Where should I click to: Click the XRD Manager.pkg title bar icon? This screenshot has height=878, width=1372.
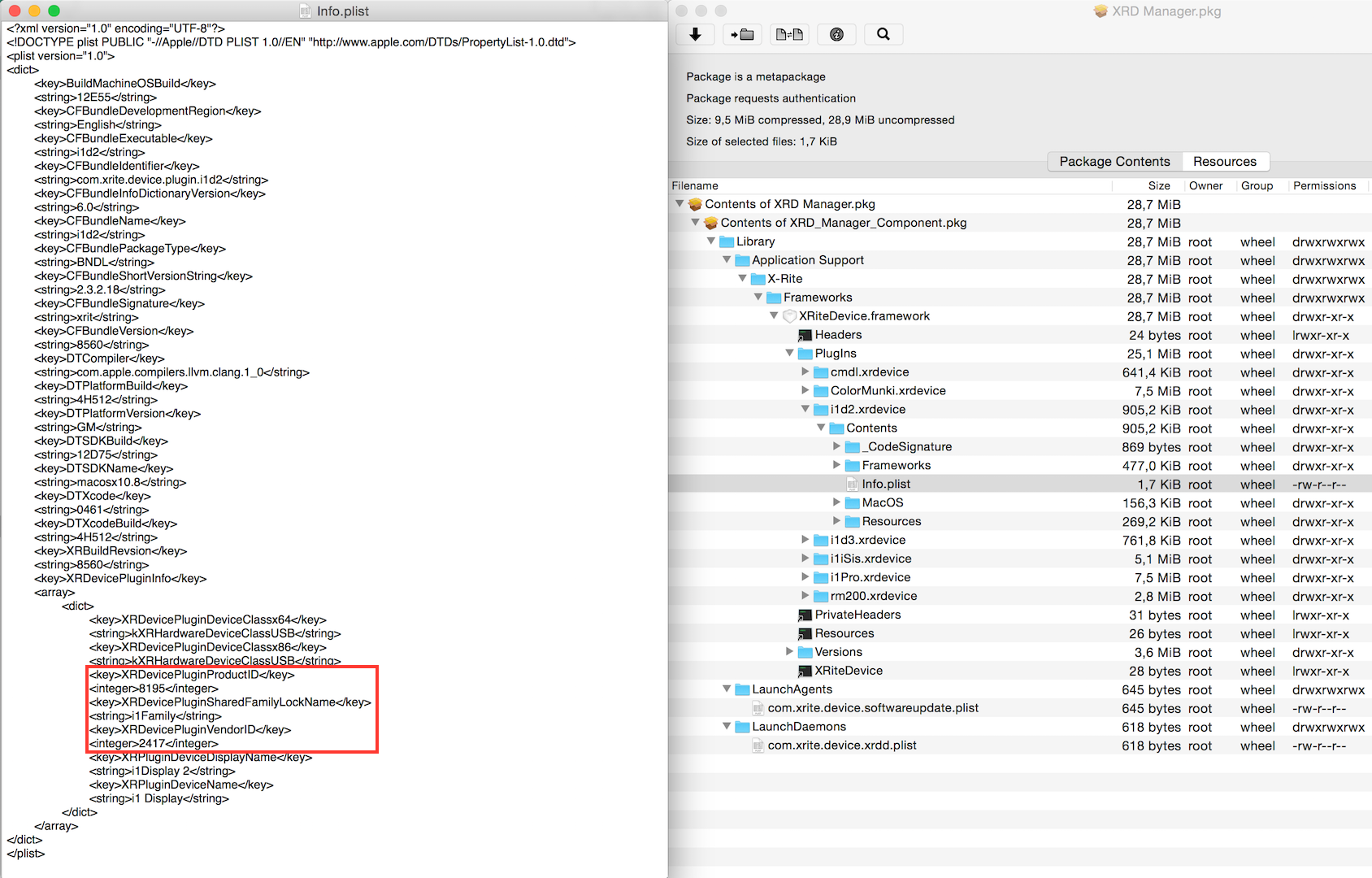pyautogui.click(x=1101, y=11)
